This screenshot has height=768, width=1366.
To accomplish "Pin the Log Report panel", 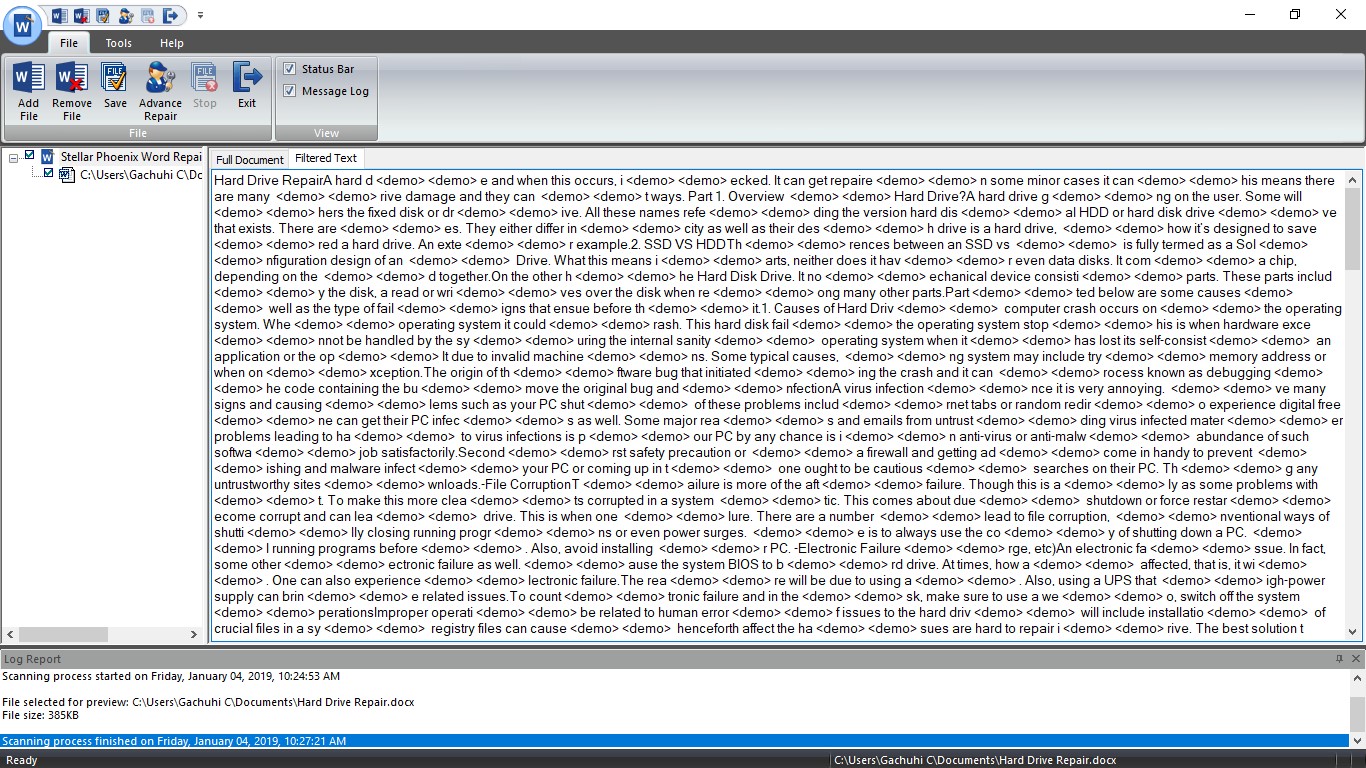I will pos(1339,658).
